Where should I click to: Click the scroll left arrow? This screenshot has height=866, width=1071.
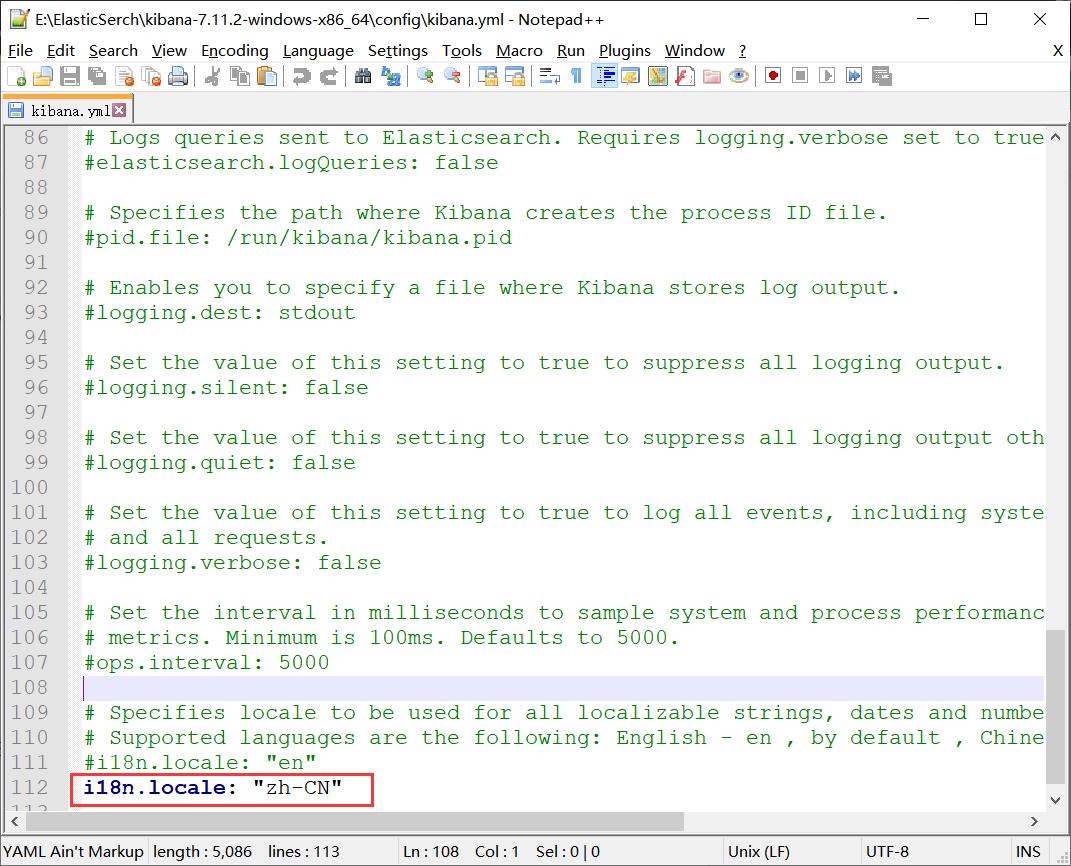(x=15, y=821)
